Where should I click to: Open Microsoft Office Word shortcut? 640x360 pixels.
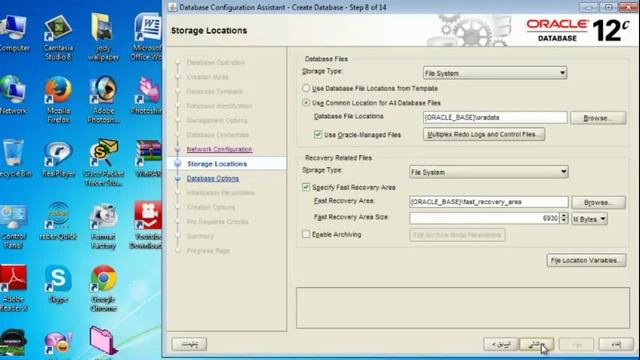point(147,37)
